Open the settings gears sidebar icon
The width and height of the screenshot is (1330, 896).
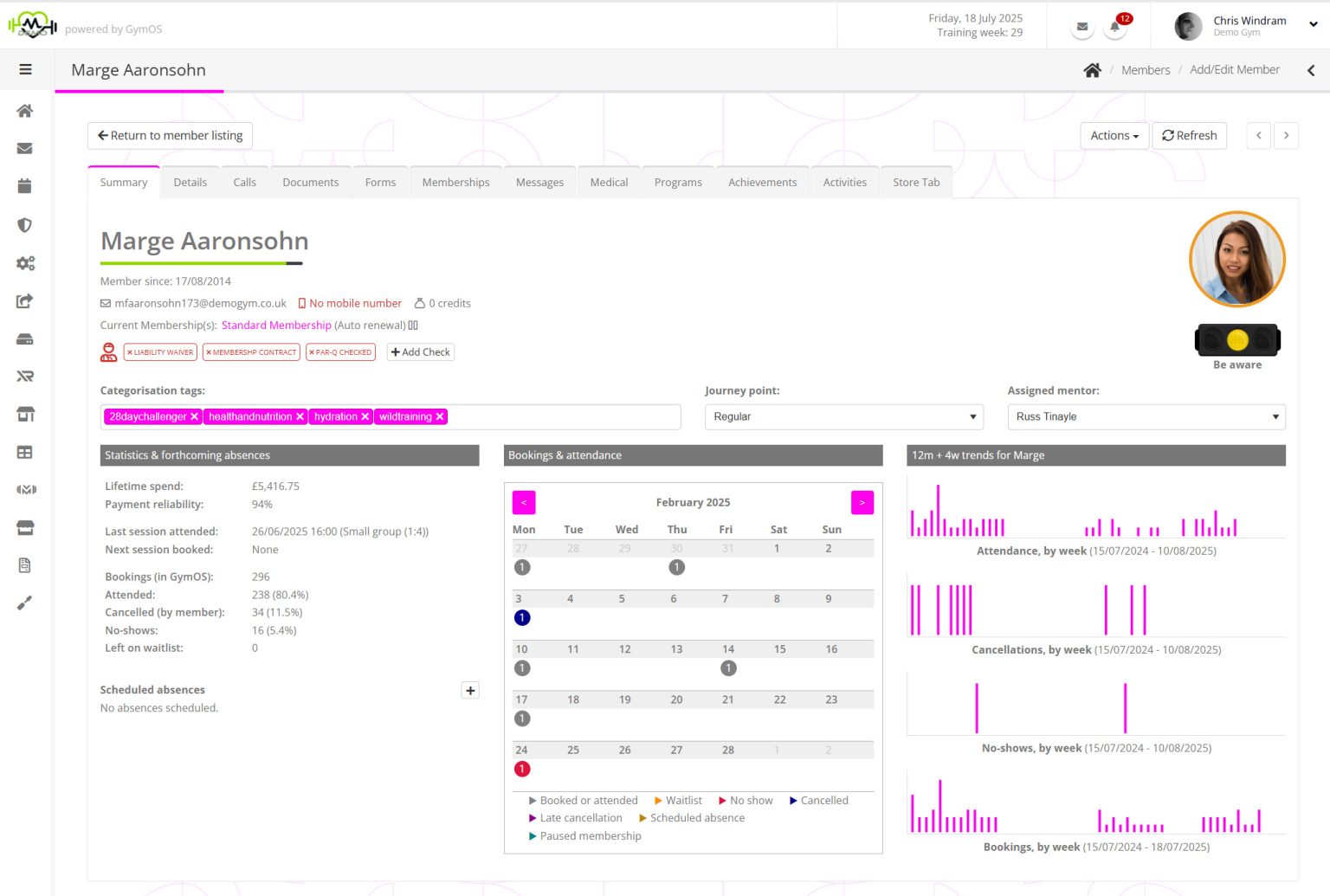(25, 263)
